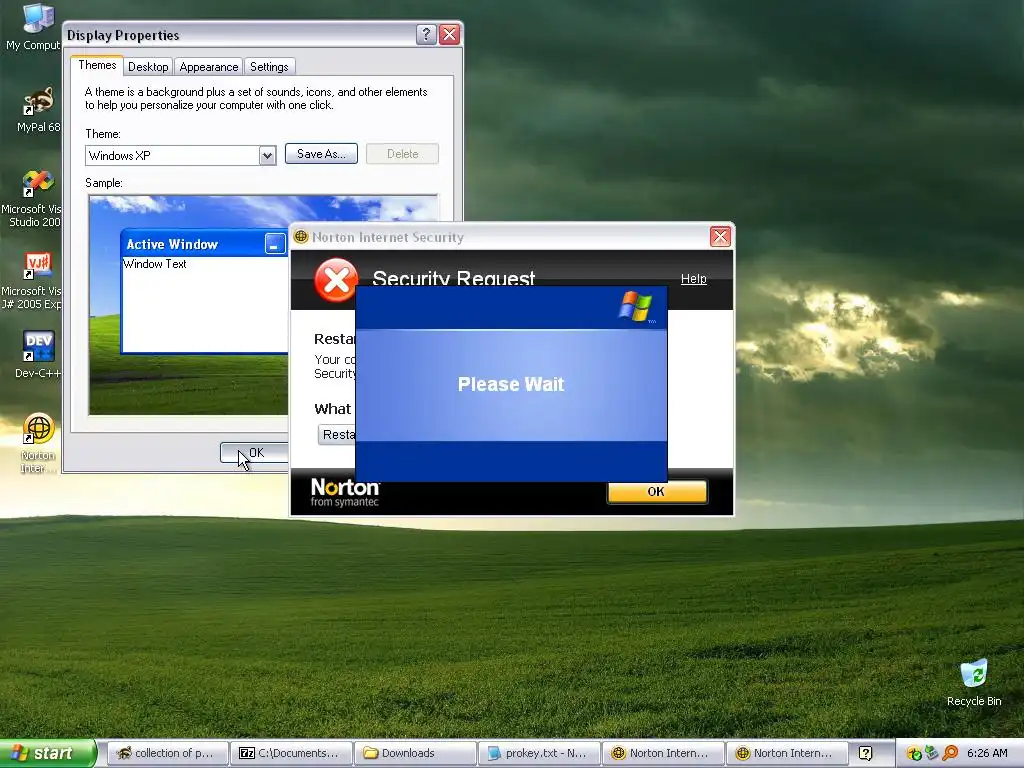This screenshot has width=1024, height=768.
Task: Click the red X error icon in Norton dialog
Action: [336, 280]
